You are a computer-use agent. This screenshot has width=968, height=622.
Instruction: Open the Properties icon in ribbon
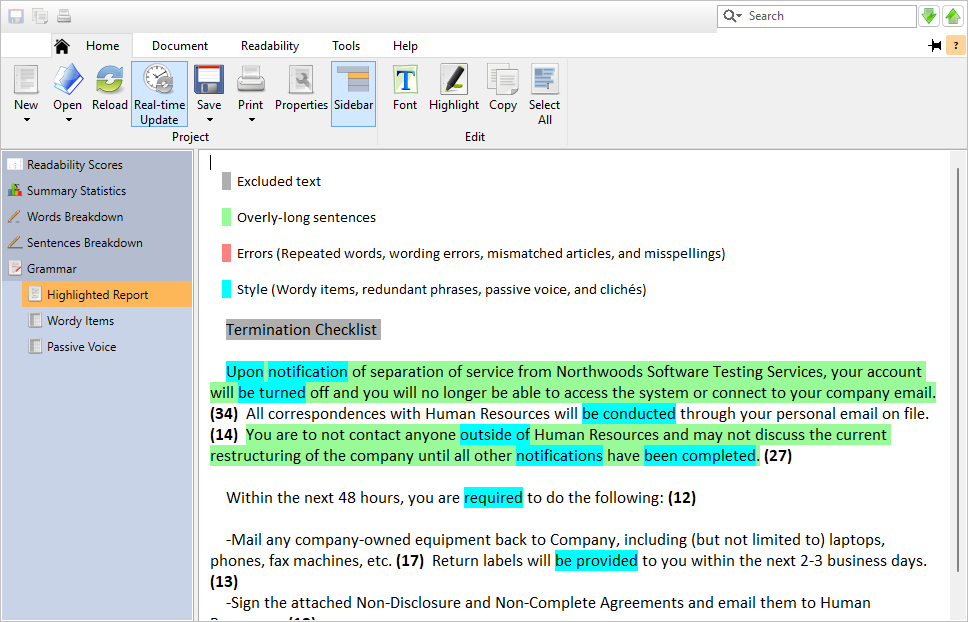[x=301, y=80]
